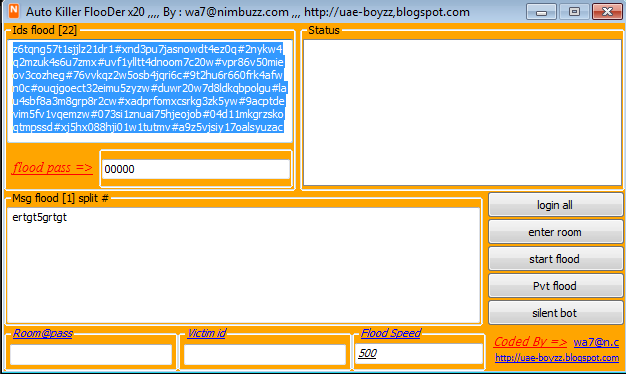Click the Flood Speed label

coord(390,333)
